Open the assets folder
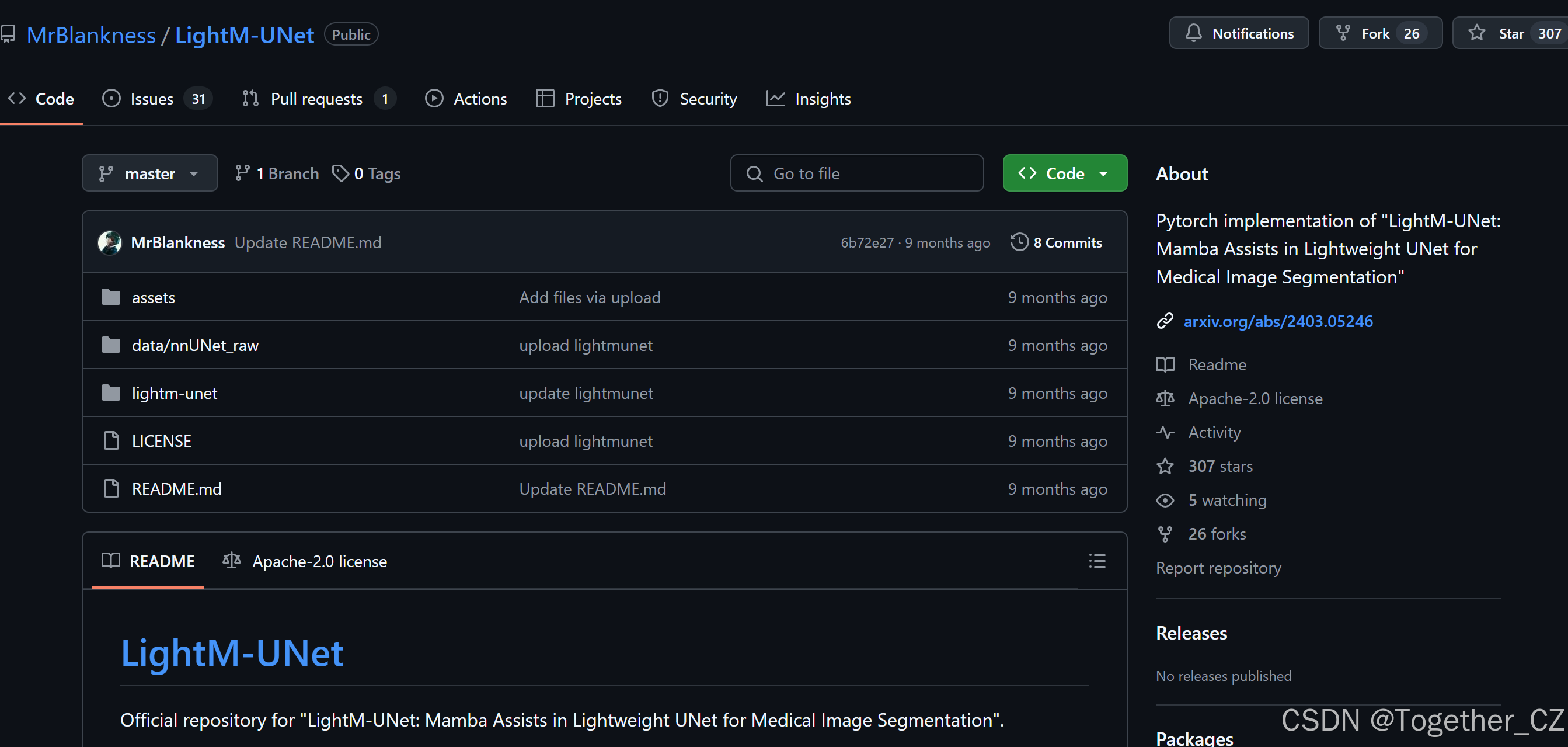Viewport: 1568px width, 747px height. click(153, 297)
